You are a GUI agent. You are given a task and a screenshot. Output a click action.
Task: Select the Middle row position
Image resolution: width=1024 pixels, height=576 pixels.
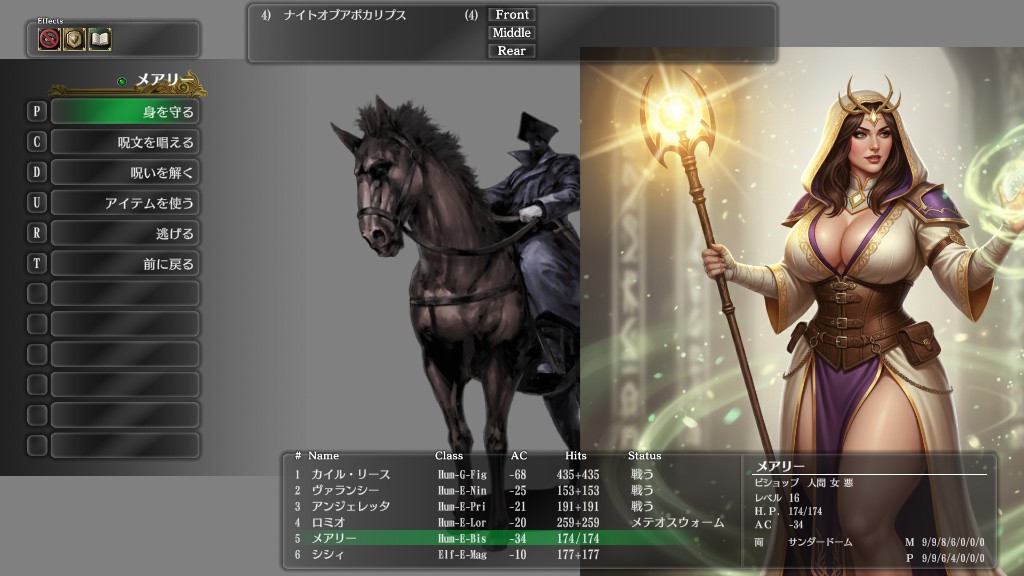(511, 33)
